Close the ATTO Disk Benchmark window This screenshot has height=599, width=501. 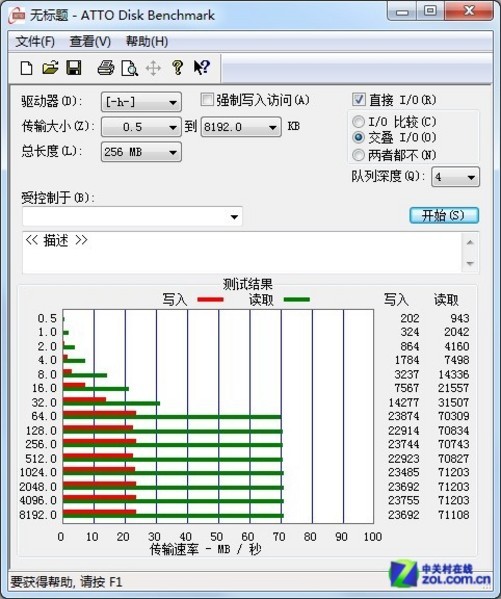click(469, 11)
